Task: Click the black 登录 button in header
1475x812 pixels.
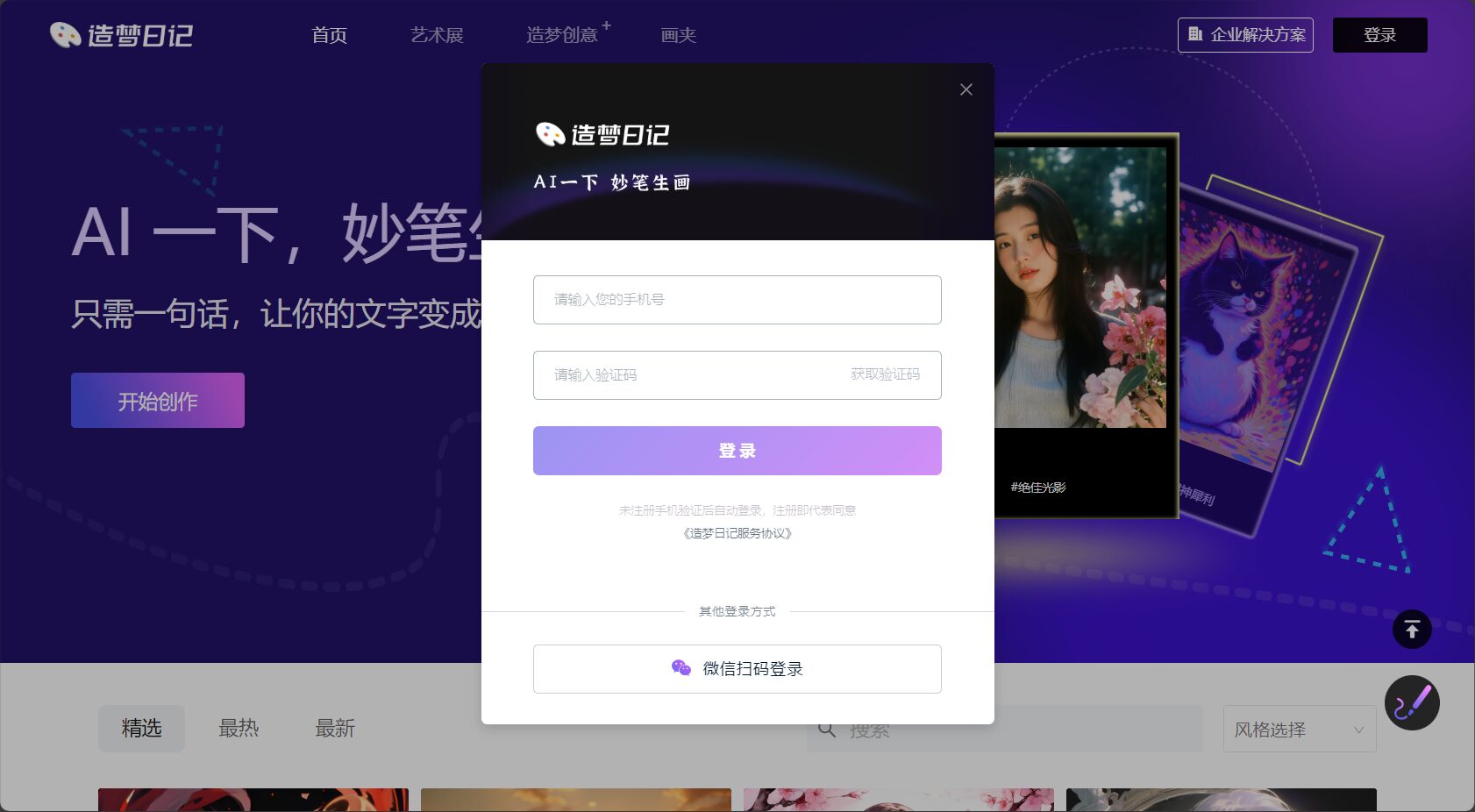Action: [1380, 35]
